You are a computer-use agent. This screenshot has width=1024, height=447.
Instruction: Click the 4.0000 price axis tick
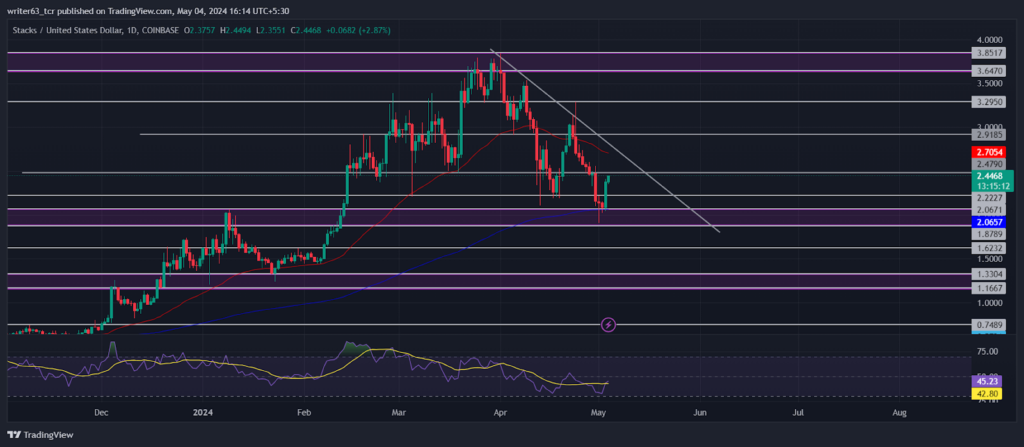point(989,40)
